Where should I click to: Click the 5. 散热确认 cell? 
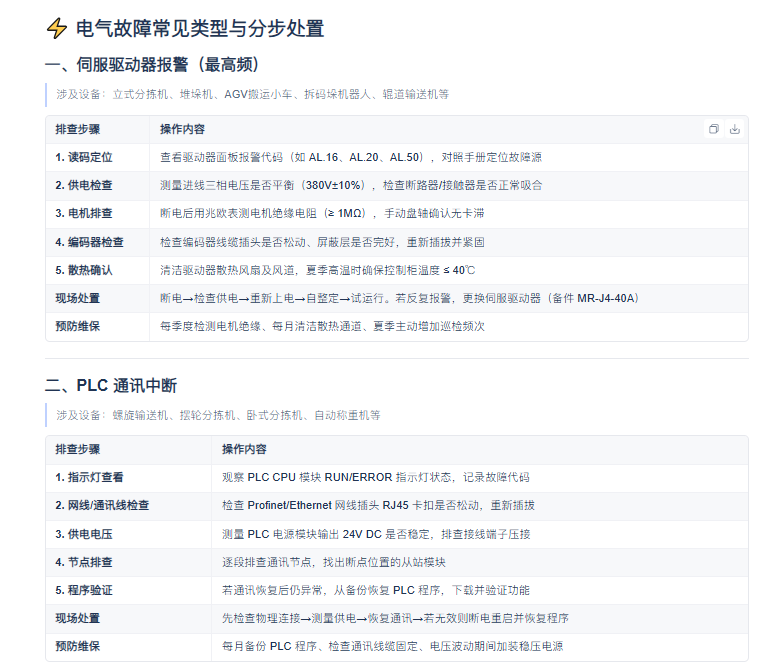click(x=98, y=270)
